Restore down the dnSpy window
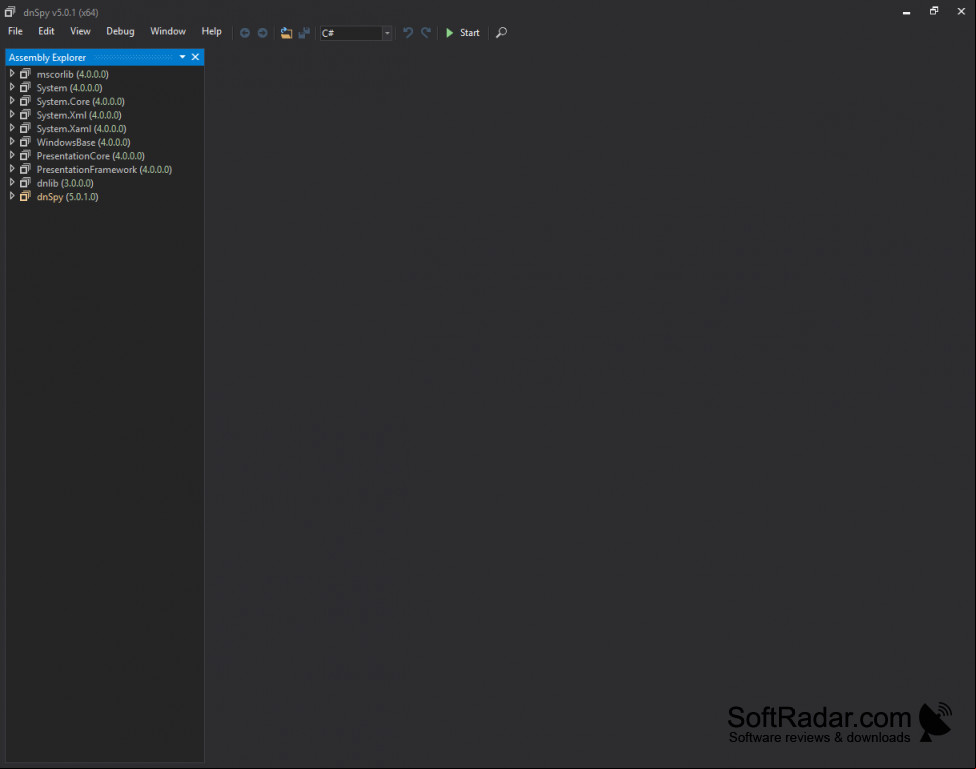Image resolution: width=976 pixels, height=769 pixels. pyautogui.click(x=934, y=11)
